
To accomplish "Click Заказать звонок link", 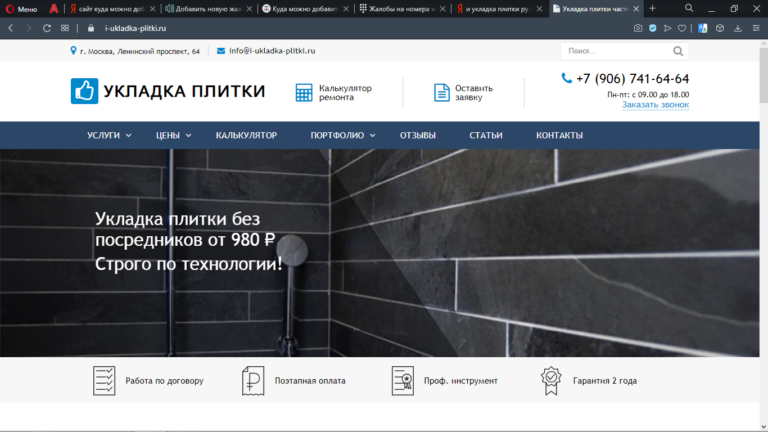I will (655, 105).
